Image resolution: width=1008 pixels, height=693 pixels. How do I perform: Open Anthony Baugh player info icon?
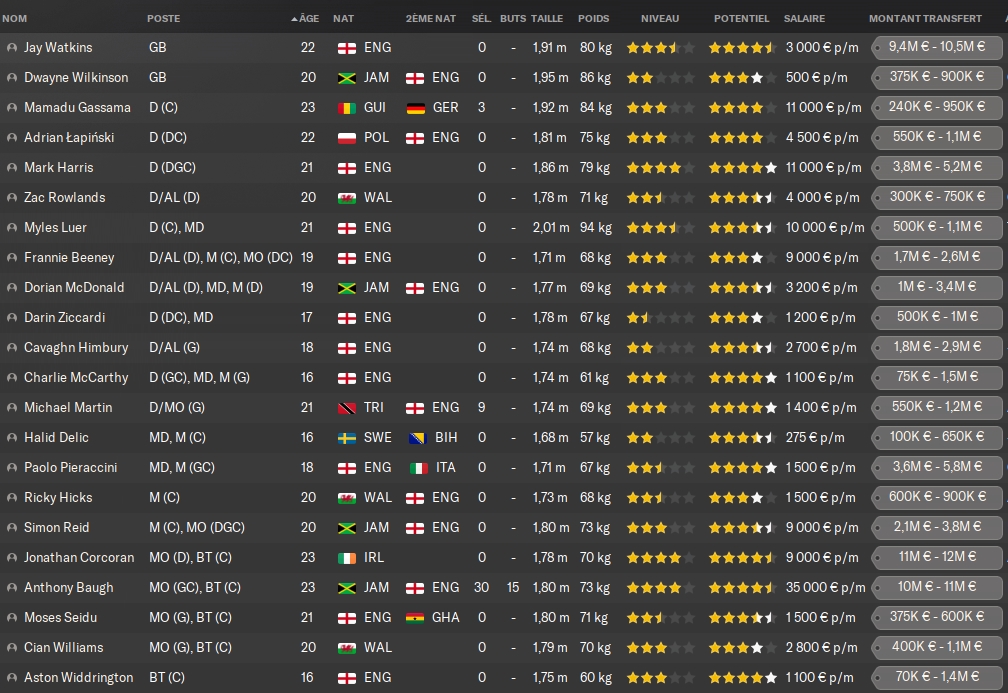[12, 588]
